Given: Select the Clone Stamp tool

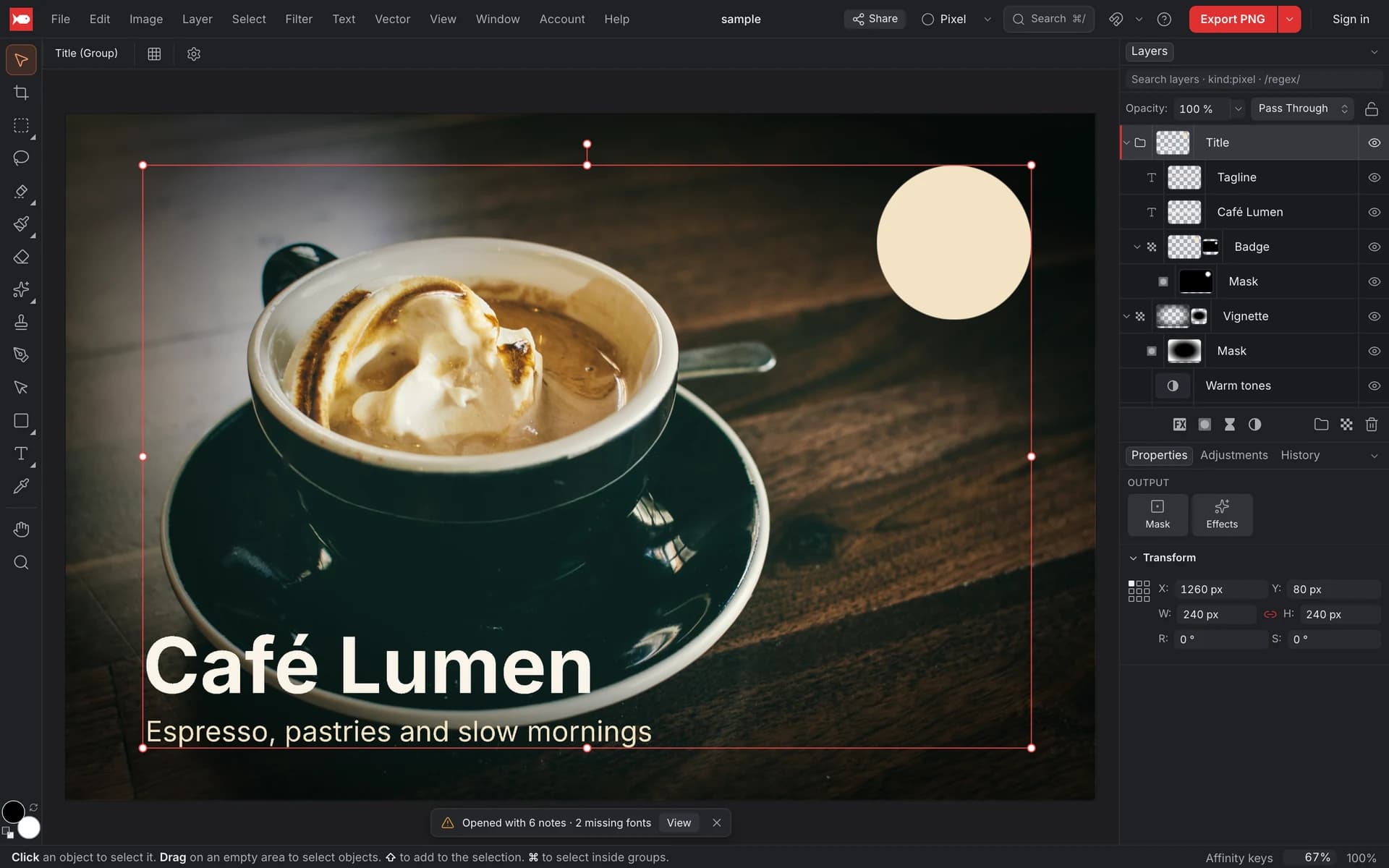Looking at the screenshot, I should click(21, 322).
